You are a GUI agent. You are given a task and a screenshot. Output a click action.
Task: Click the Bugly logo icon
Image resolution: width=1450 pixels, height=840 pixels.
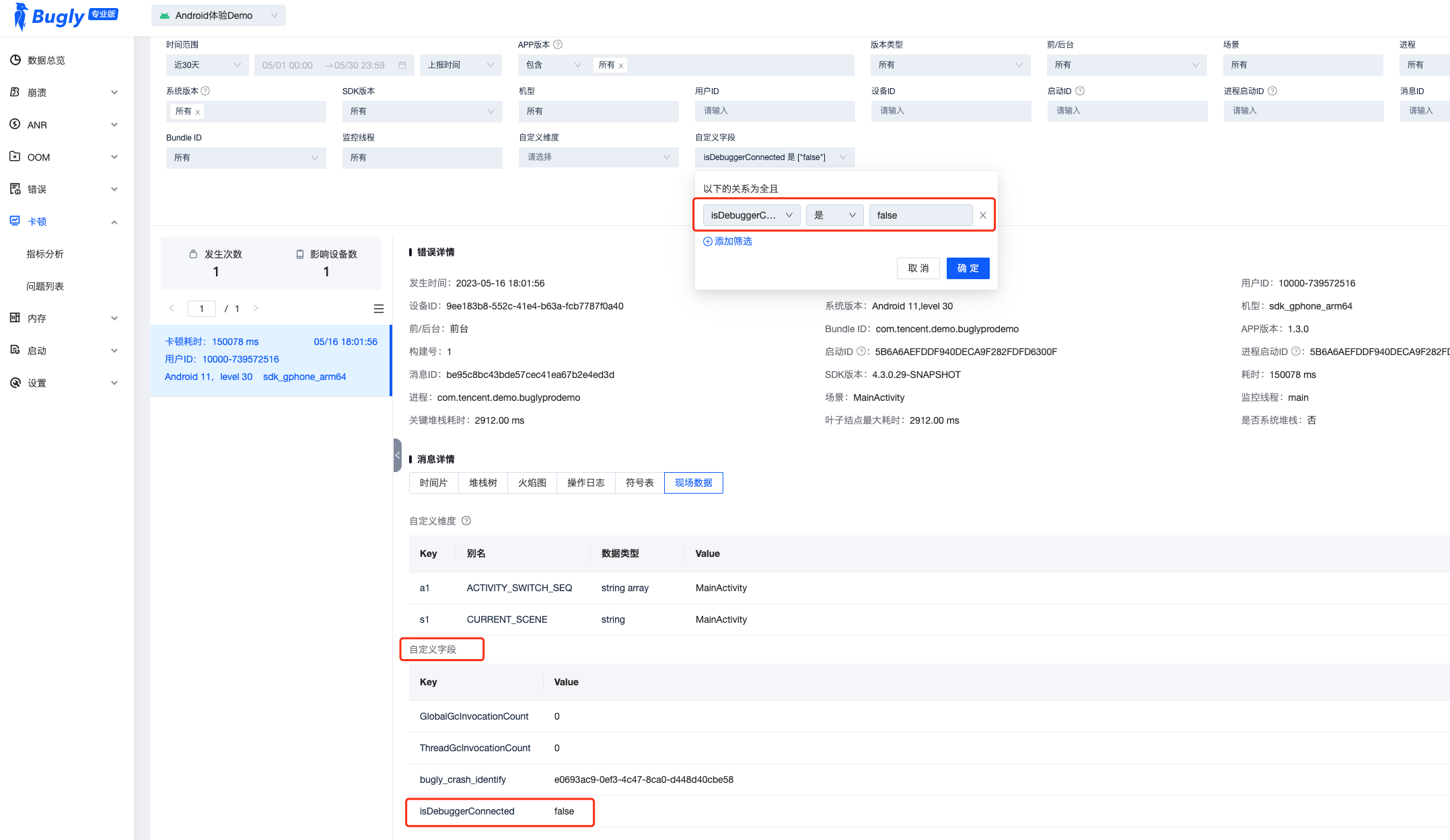pyautogui.click(x=22, y=16)
